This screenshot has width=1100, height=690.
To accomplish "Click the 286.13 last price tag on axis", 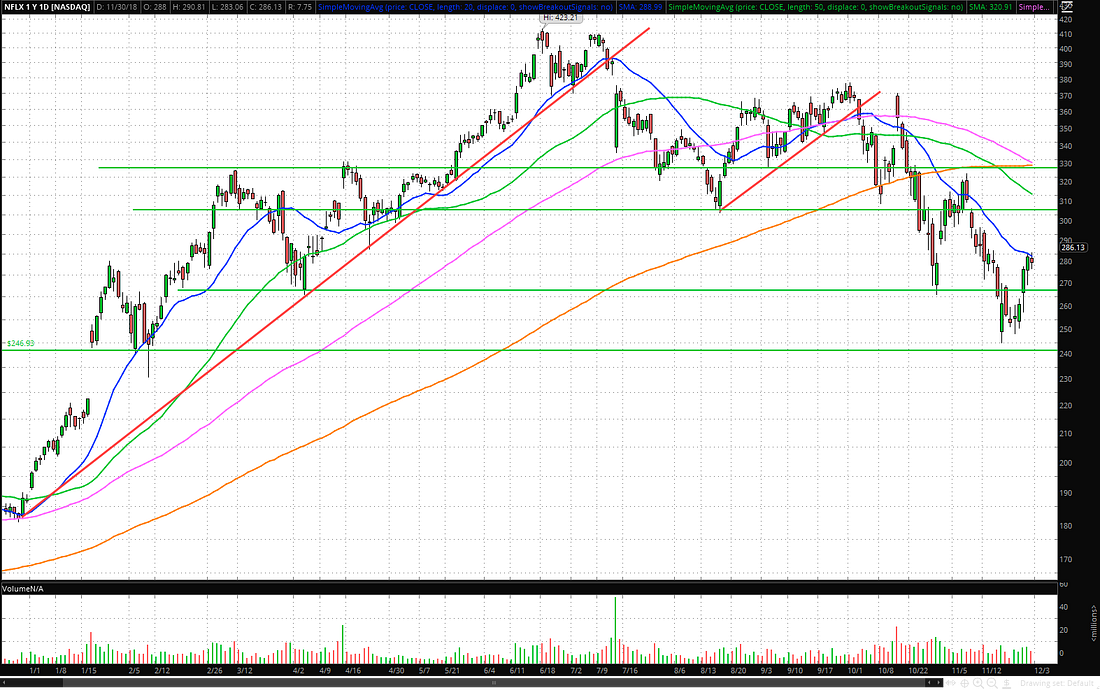I will coord(1073,247).
